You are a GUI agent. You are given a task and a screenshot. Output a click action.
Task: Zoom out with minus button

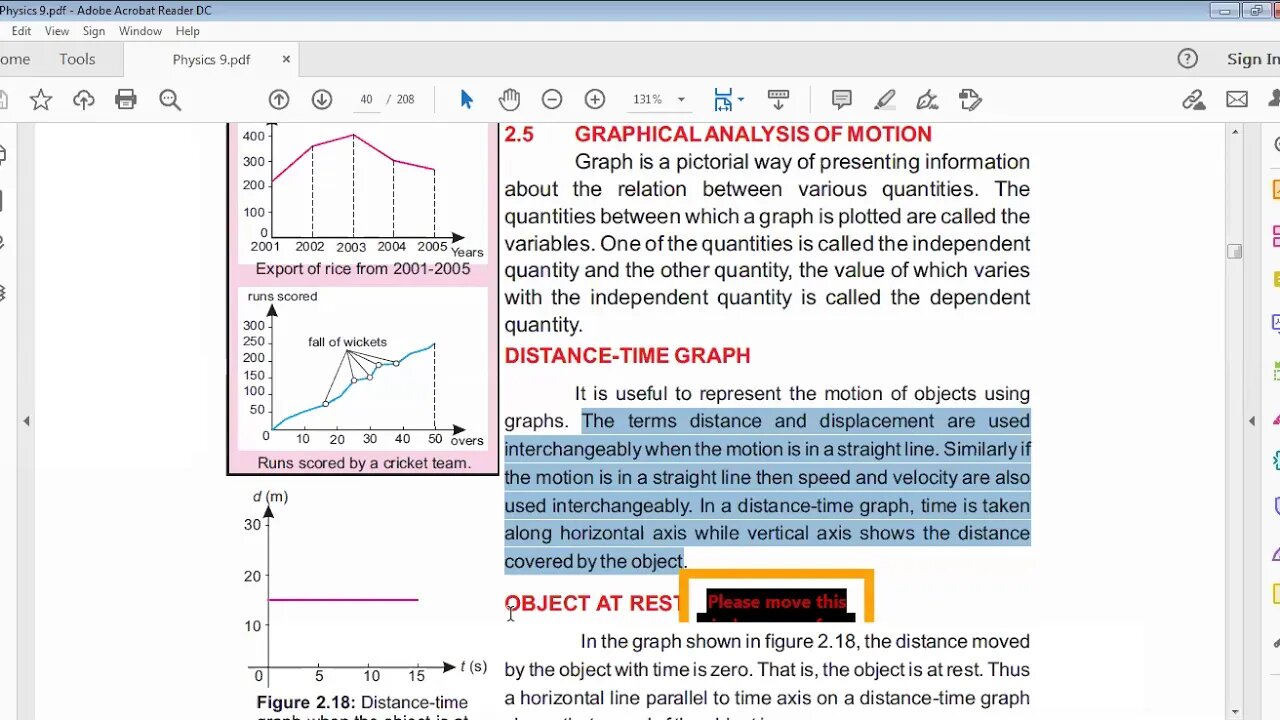coord(552,99)
